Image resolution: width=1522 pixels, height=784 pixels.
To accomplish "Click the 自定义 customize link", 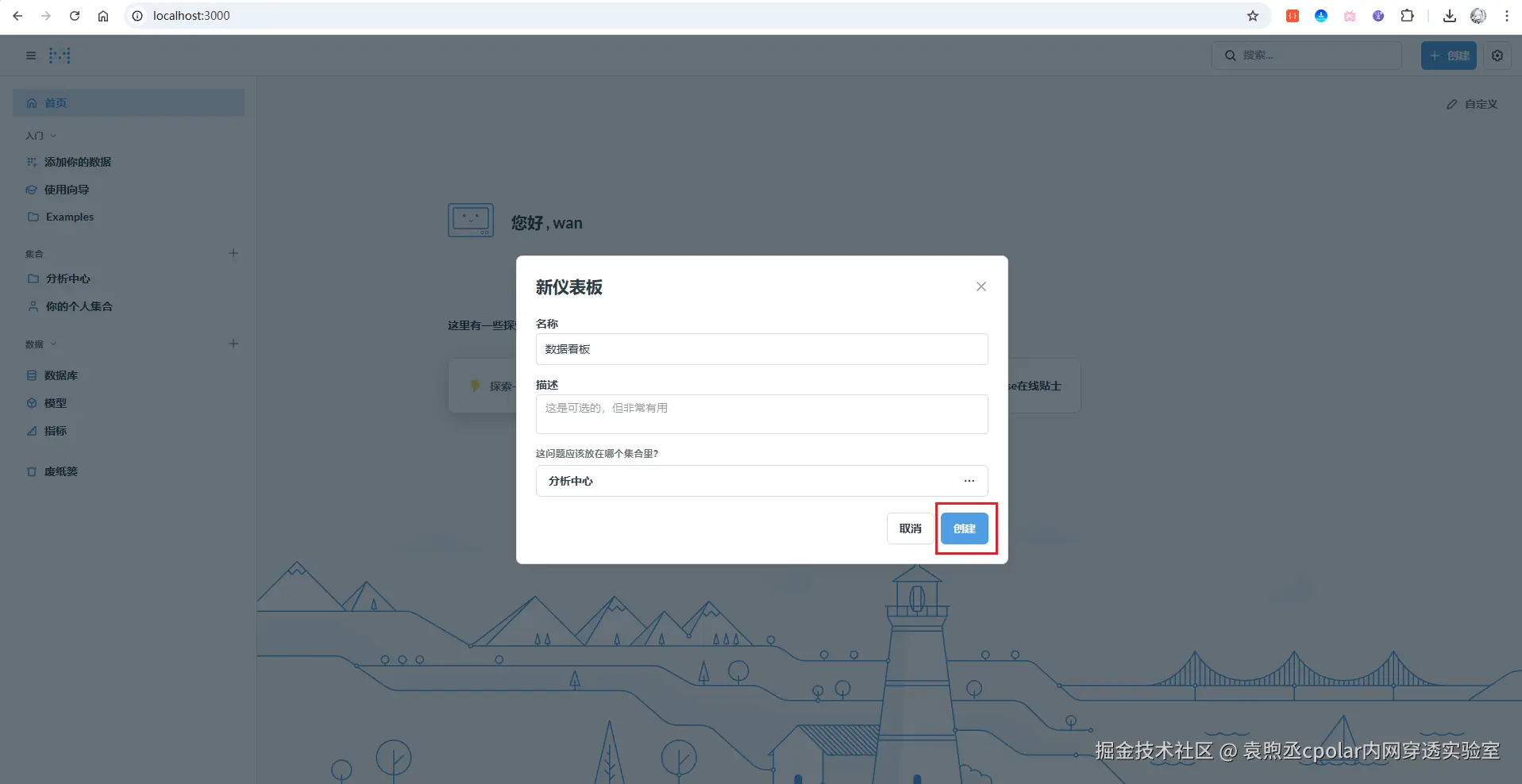I will click(1472, 104).
